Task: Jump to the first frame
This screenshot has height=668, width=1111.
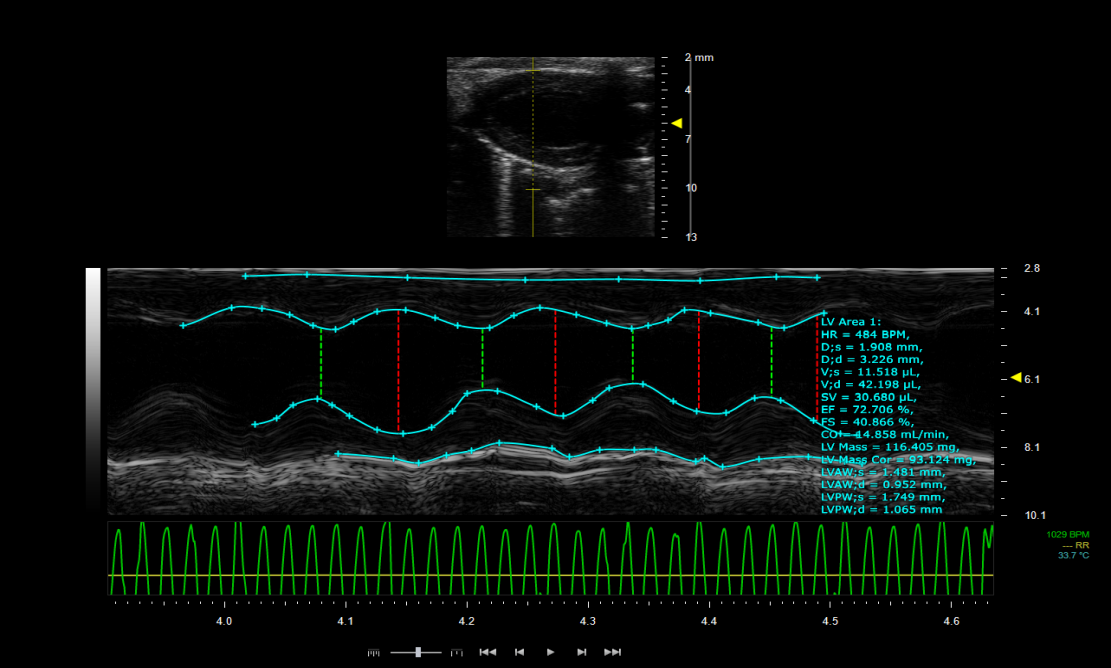Action: click(x=488, y=652)
